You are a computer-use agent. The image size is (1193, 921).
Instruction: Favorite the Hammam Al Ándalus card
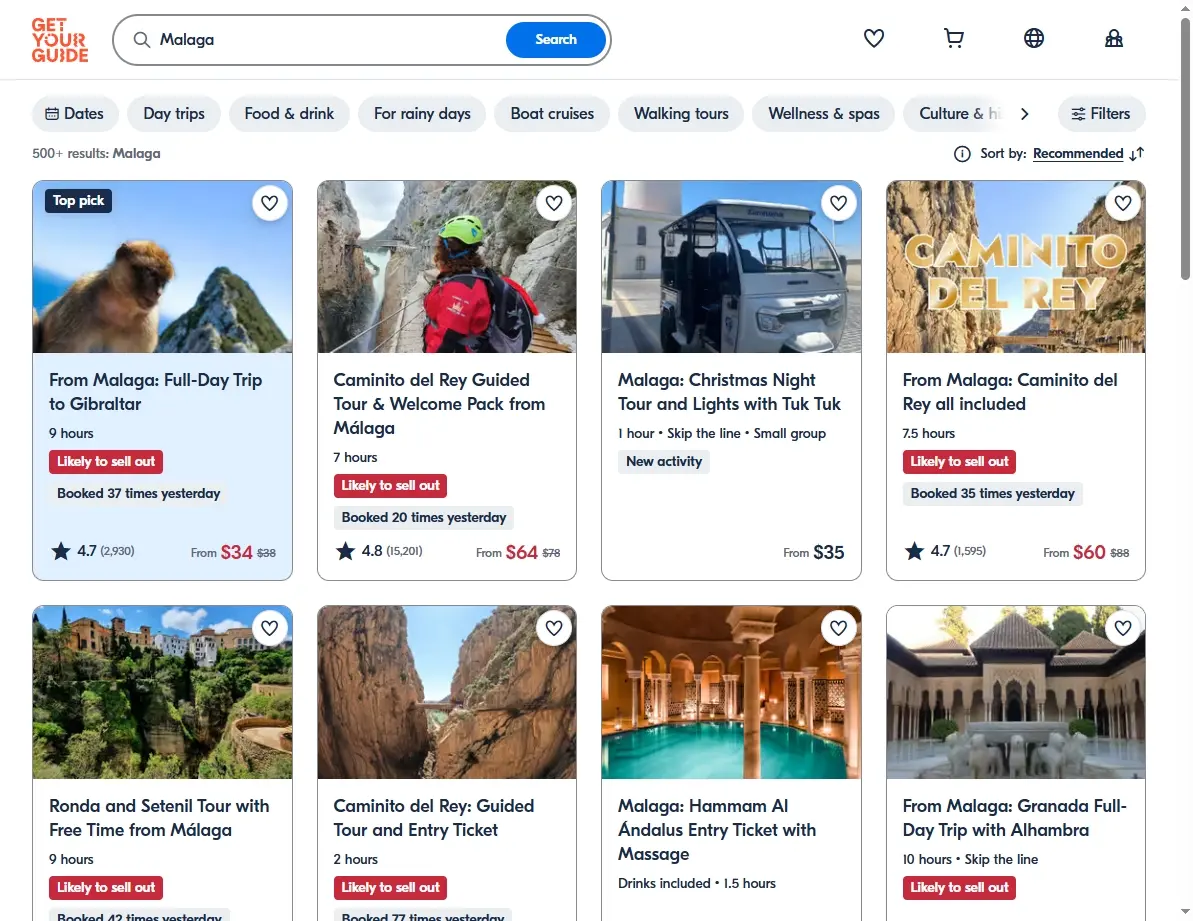click(838, 628)
